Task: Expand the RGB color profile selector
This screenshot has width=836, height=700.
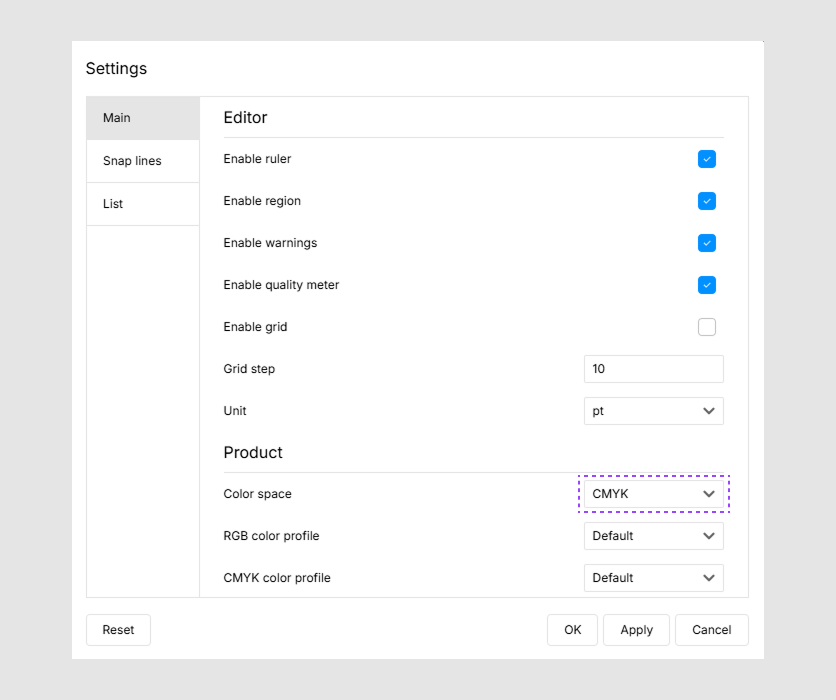Action: click(x=653, y=536)
